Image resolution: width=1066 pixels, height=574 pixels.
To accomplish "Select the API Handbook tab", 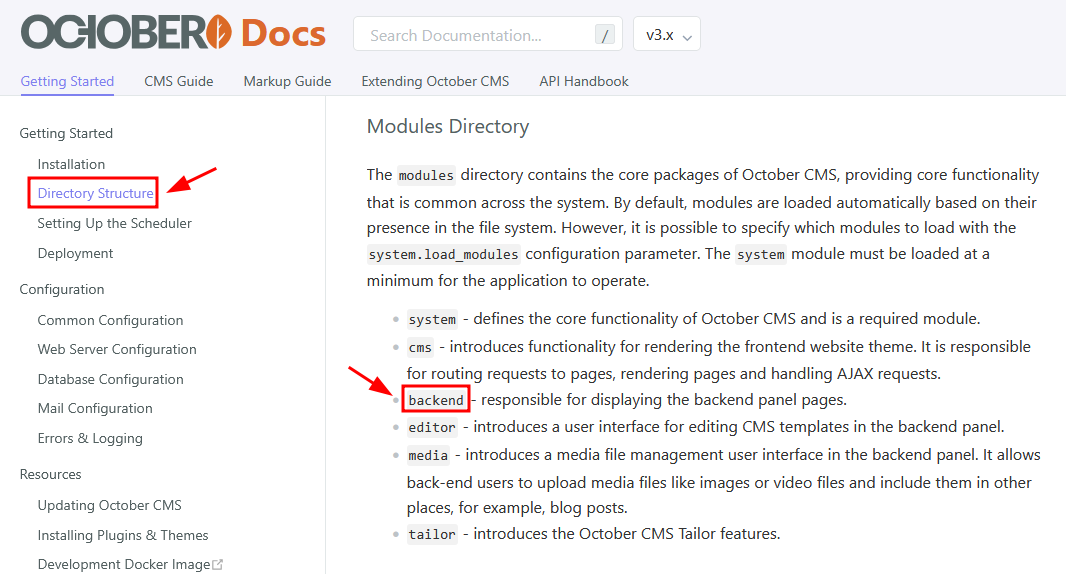I will point(584,81).
